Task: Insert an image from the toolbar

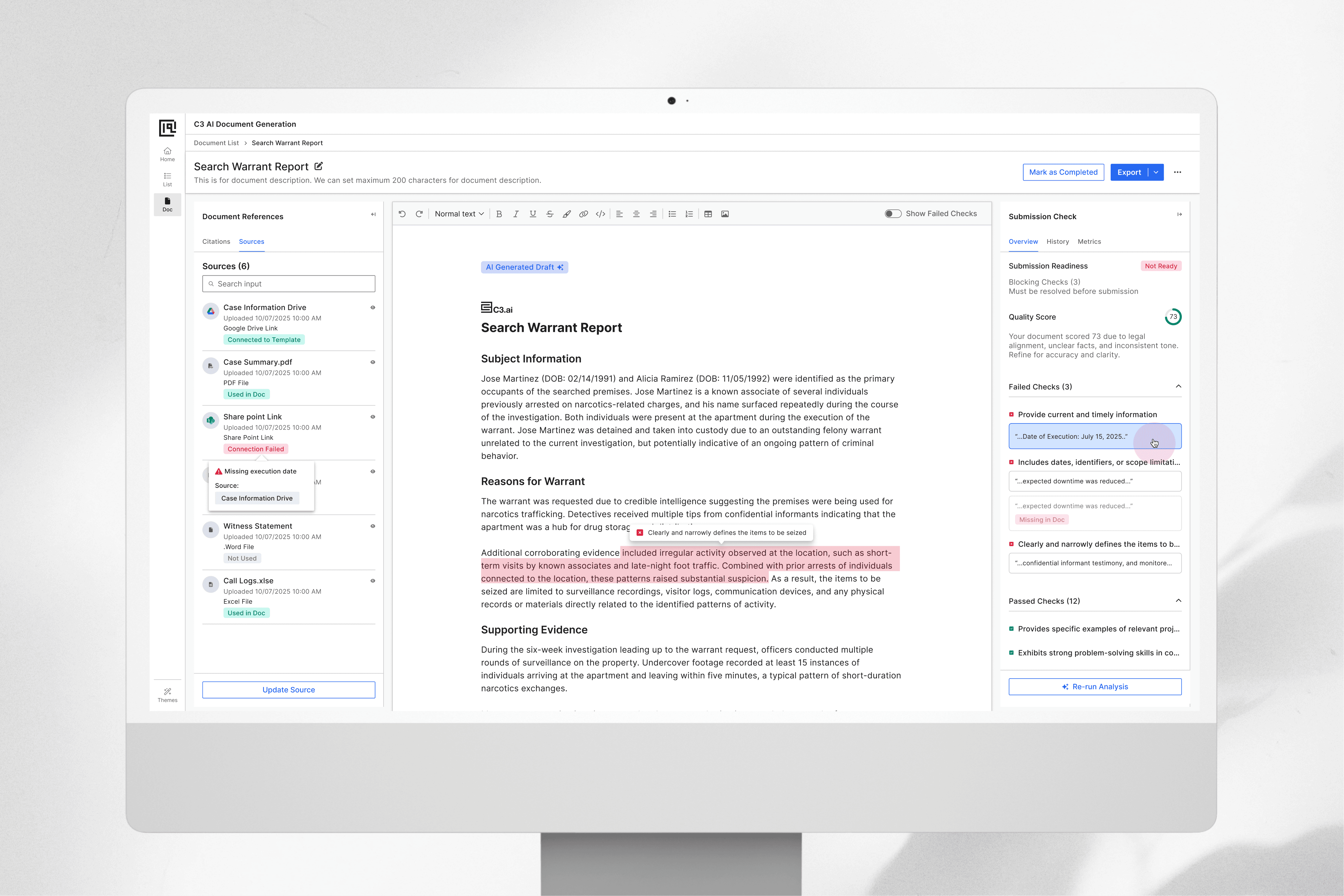Action: [725, 214]
